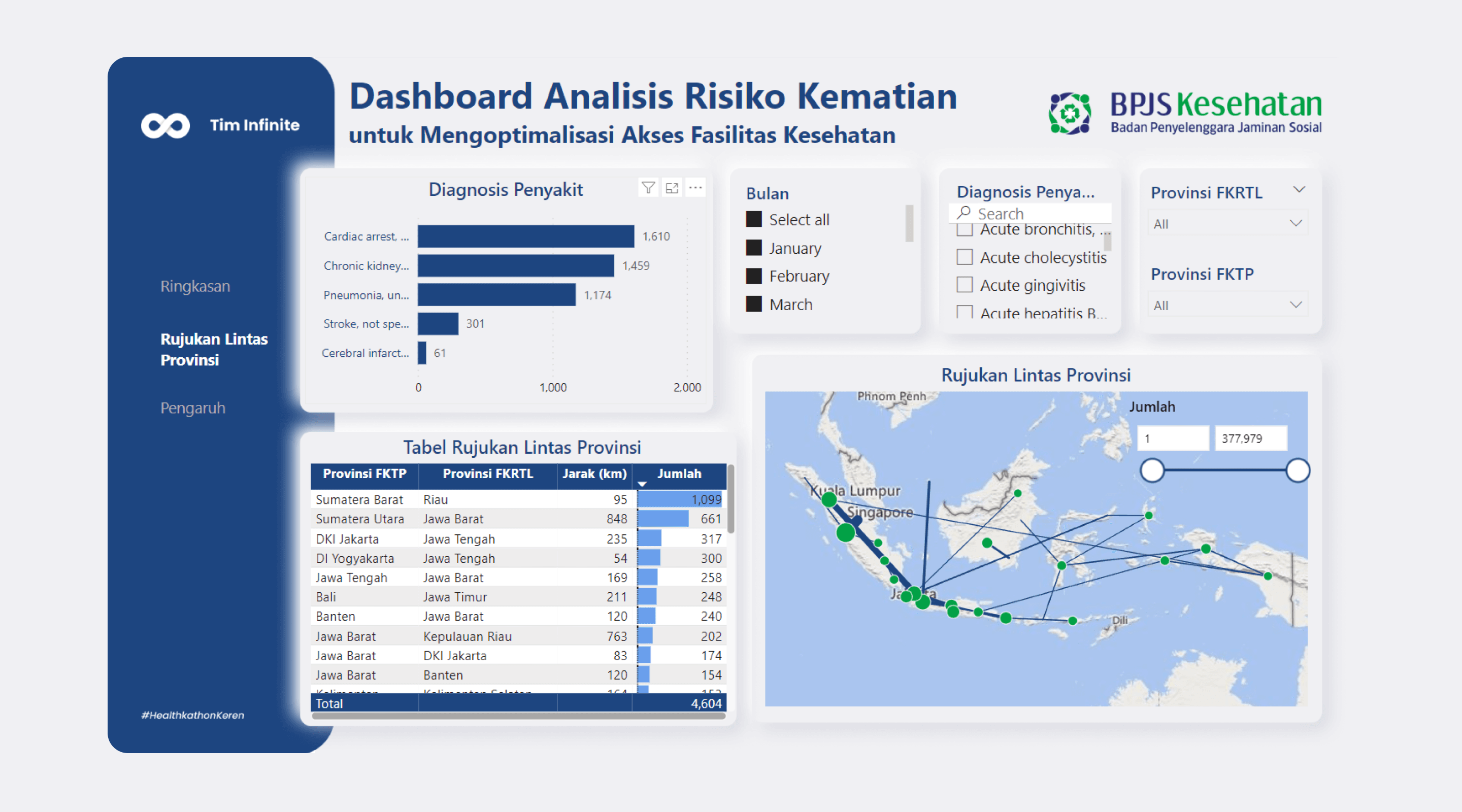
Task: Open more options ellipsis on Diagnosis Penyakit
Action: point(695,188)
